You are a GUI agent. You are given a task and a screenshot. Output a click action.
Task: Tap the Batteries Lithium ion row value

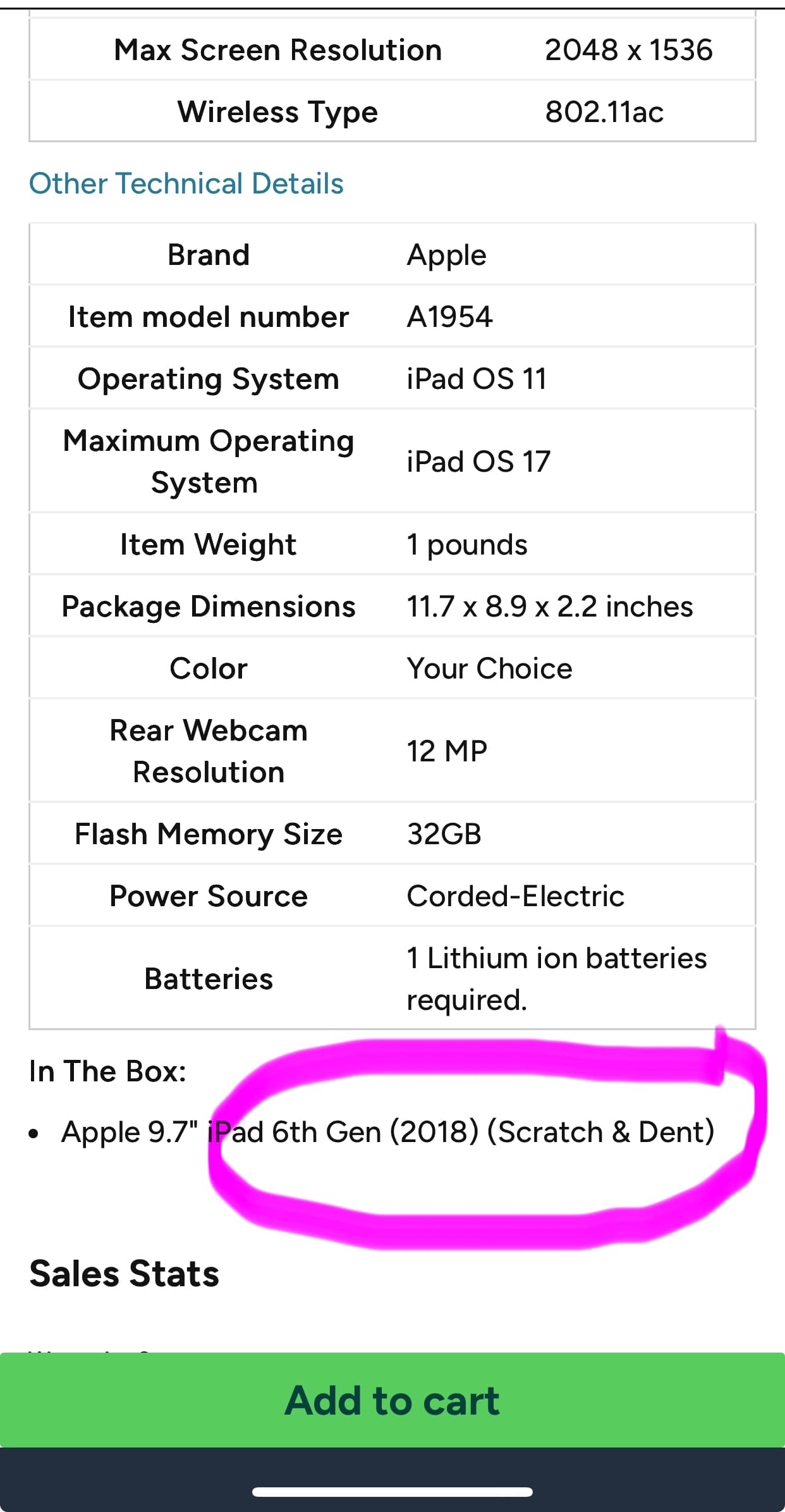coord(557,978)
